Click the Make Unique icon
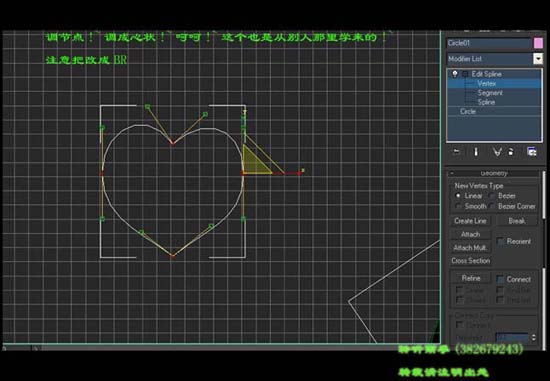Screen dimensions: 550x381 tap(497, 152)
